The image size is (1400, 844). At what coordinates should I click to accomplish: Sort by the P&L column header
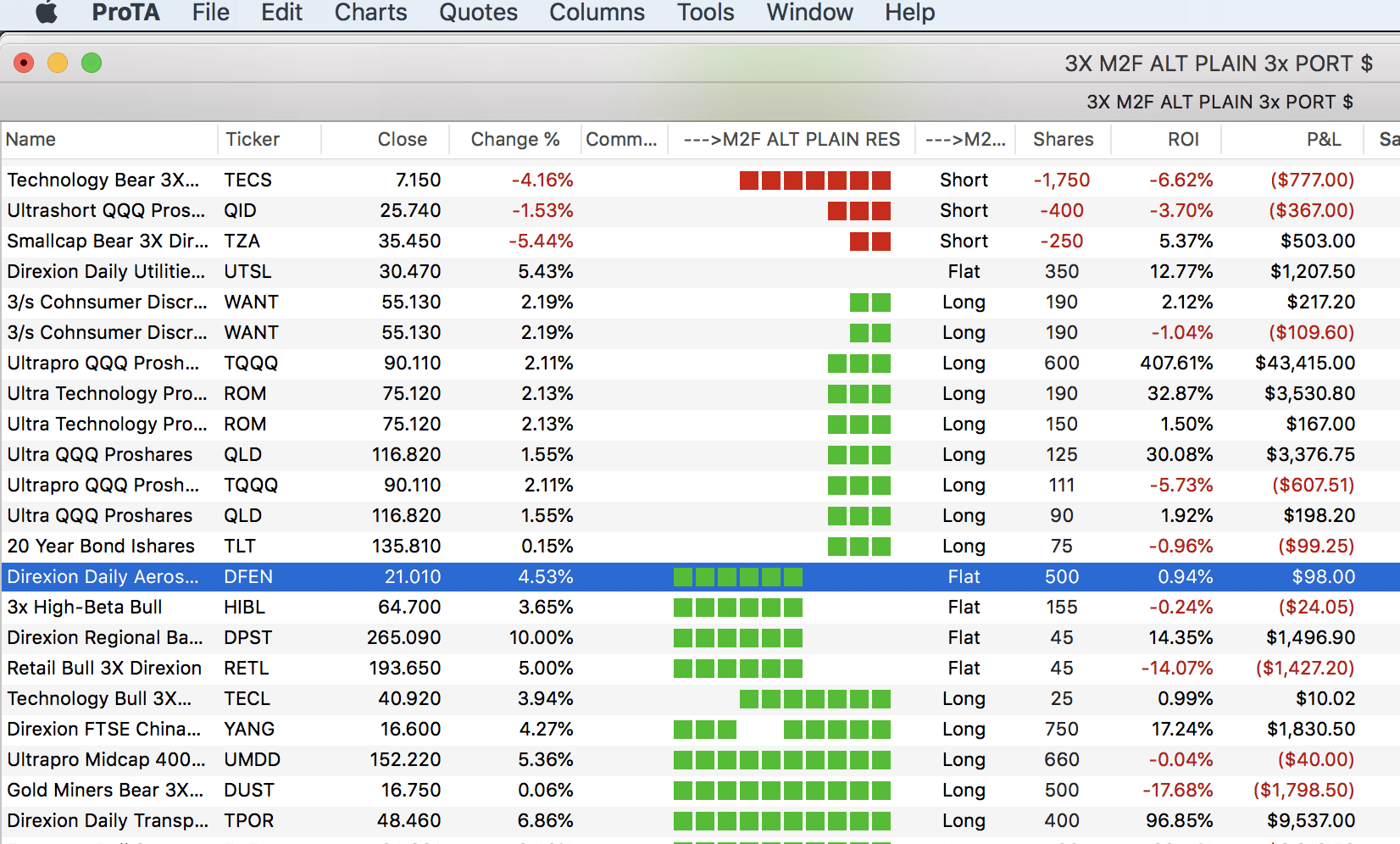tap(1292, 140)
